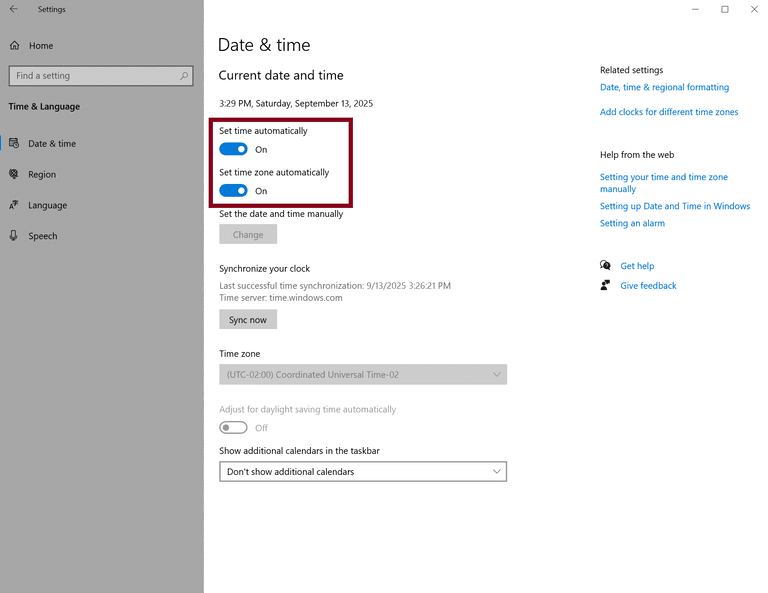Toggle Adjust for daylight saving time switch
Screen dimensions: 768x593
click(x=233, y=428)
